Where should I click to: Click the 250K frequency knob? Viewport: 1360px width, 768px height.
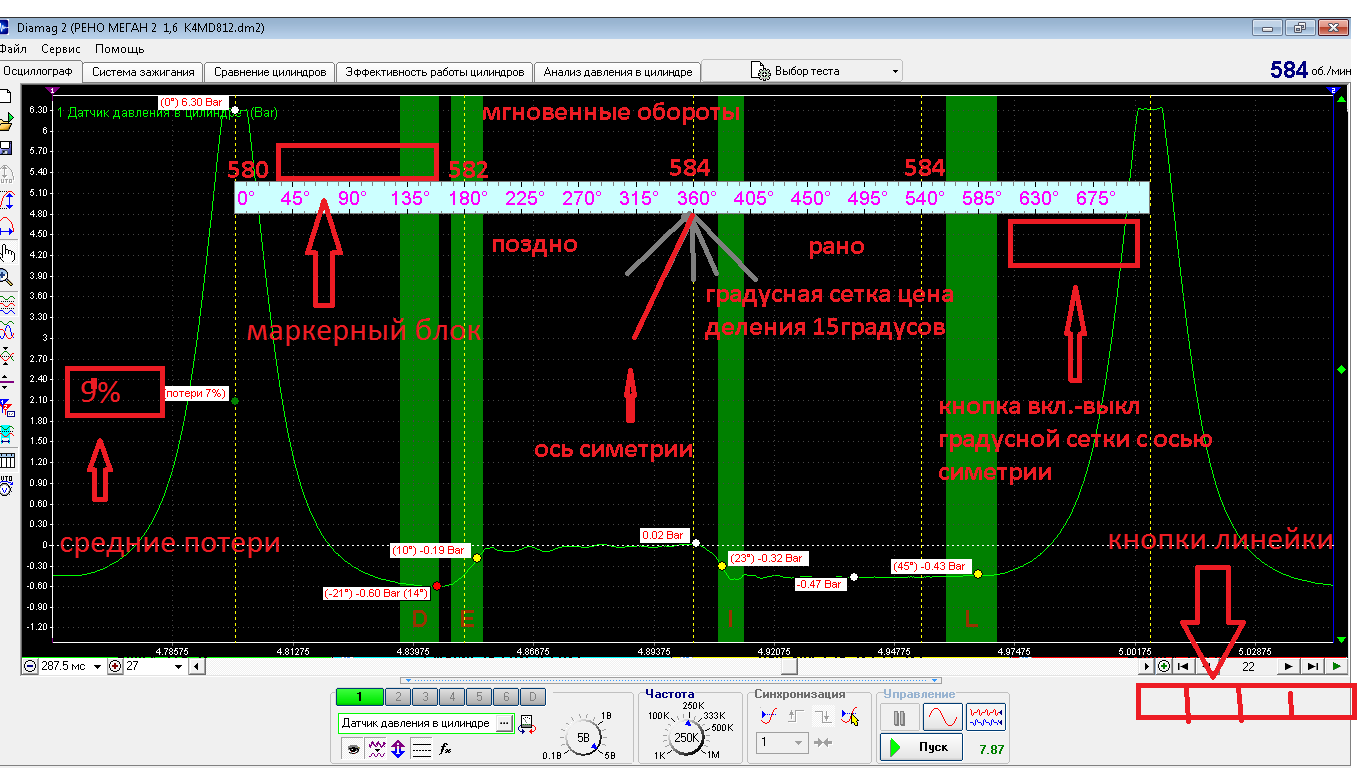[x=686, y=738]
